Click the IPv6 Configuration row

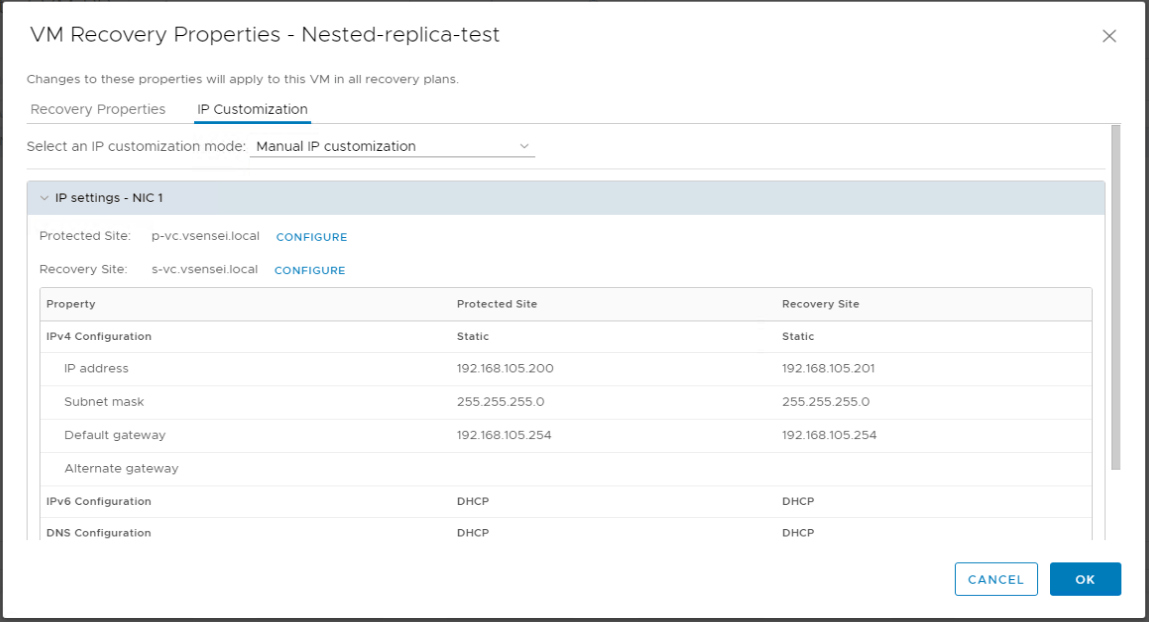point(99,501)
